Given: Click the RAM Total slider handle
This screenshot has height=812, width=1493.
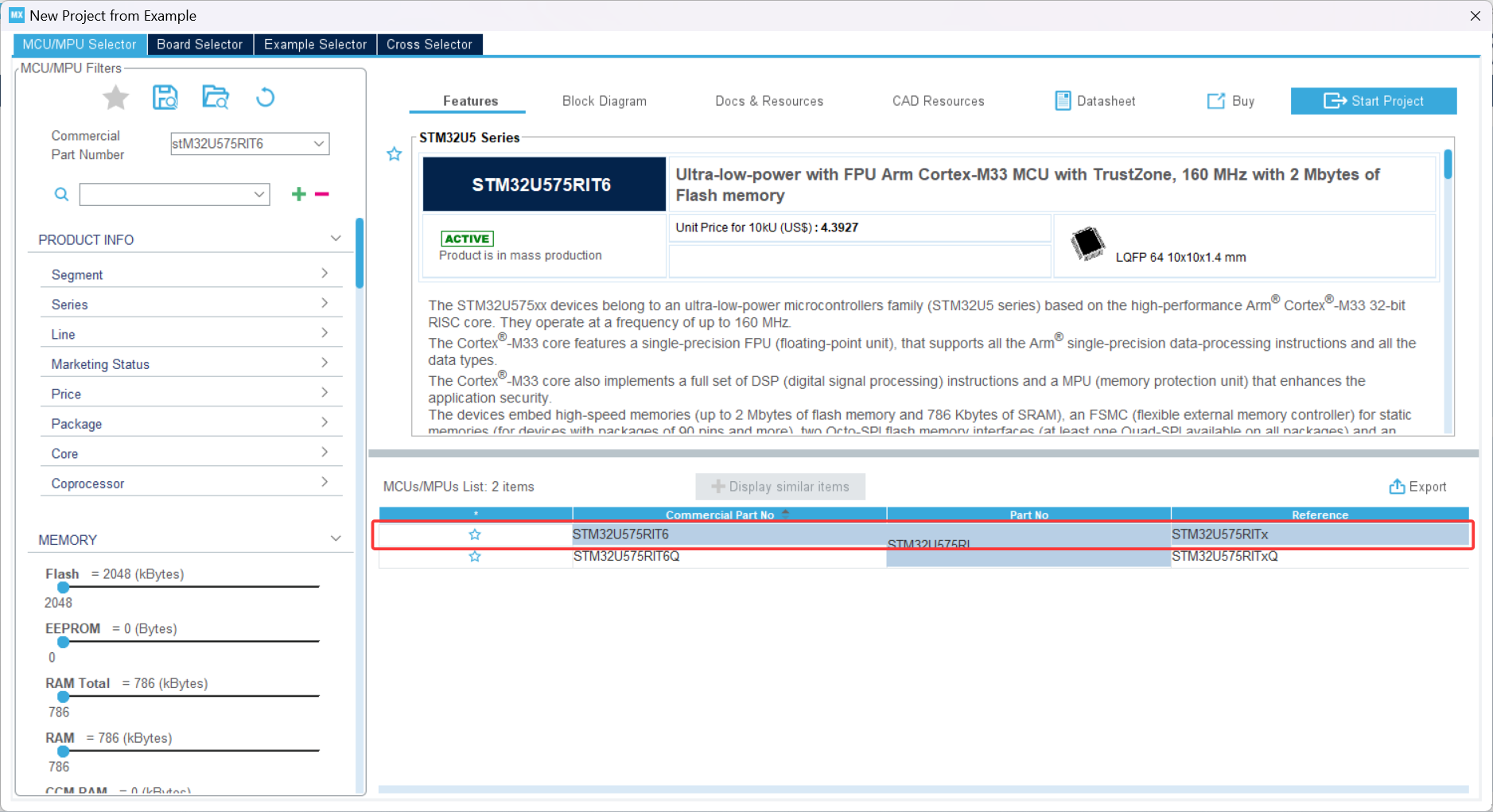Looking at the screenshot, I should [x=63, y=697].
